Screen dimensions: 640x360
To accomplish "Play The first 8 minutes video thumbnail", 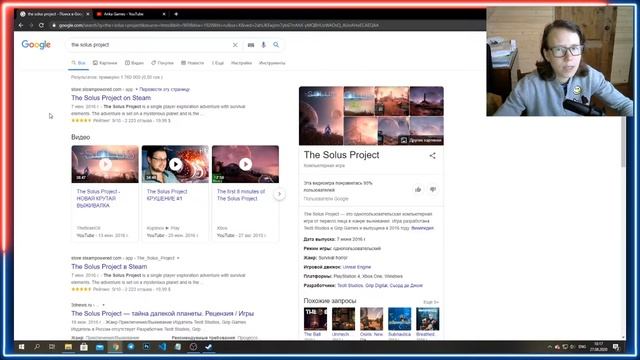I will (246, 164).
